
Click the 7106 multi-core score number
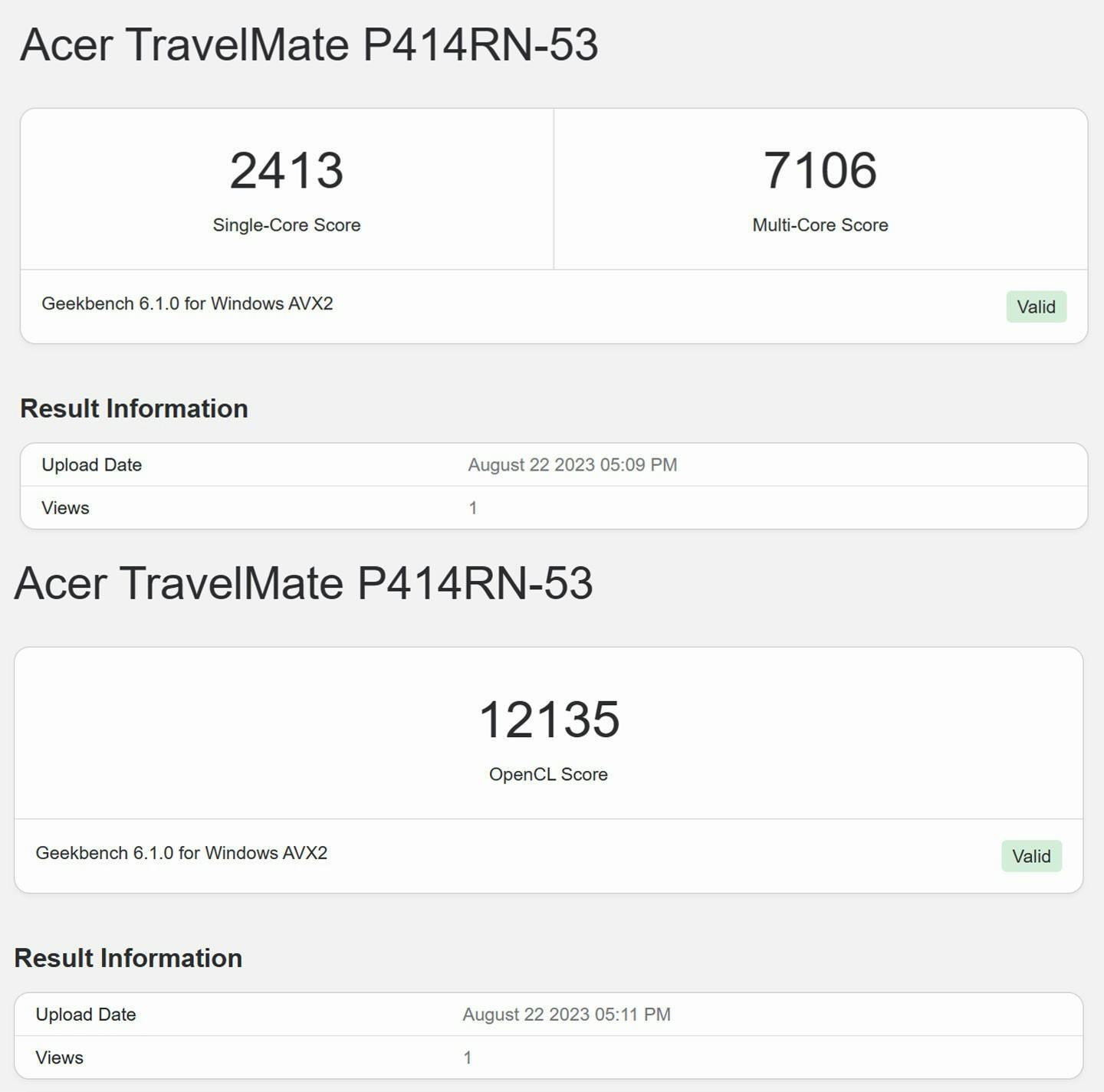820,170
